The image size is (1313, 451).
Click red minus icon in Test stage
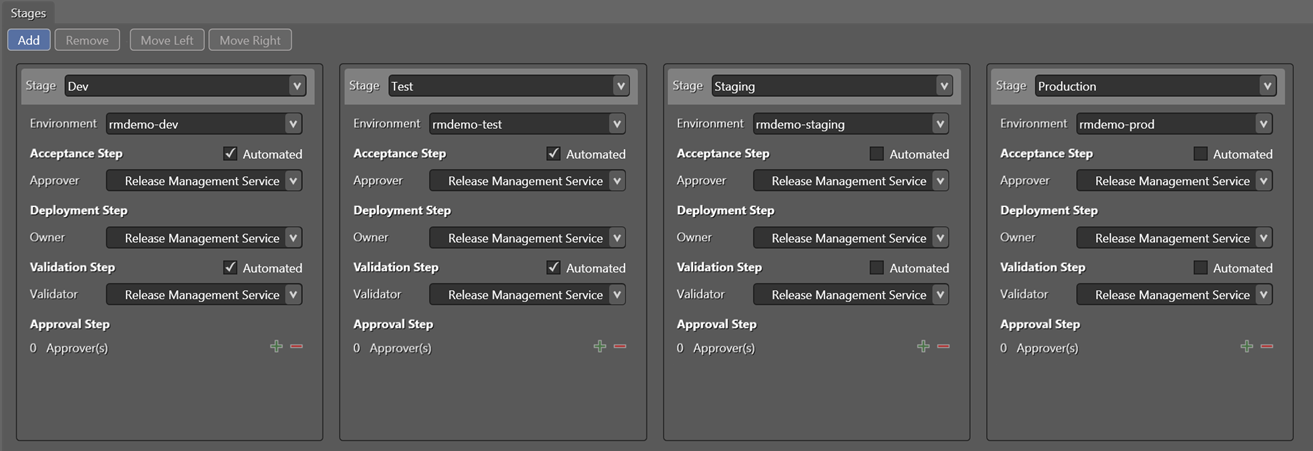tap(620, 346)
